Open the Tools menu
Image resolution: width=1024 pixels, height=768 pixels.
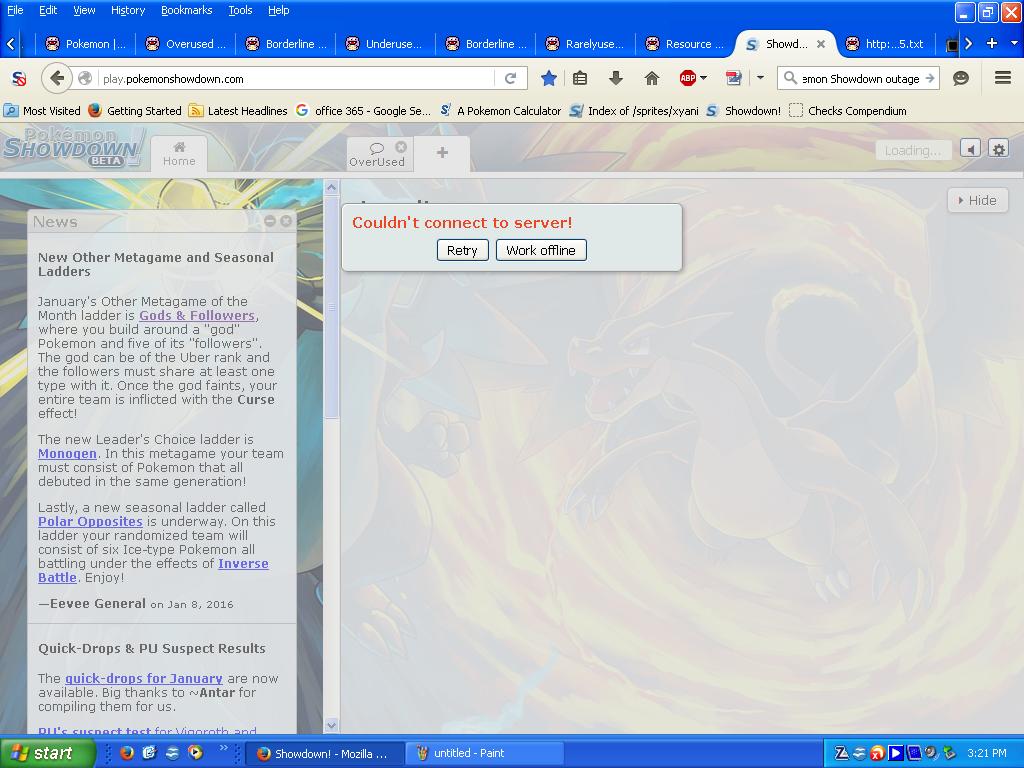(x=240, y=10)
